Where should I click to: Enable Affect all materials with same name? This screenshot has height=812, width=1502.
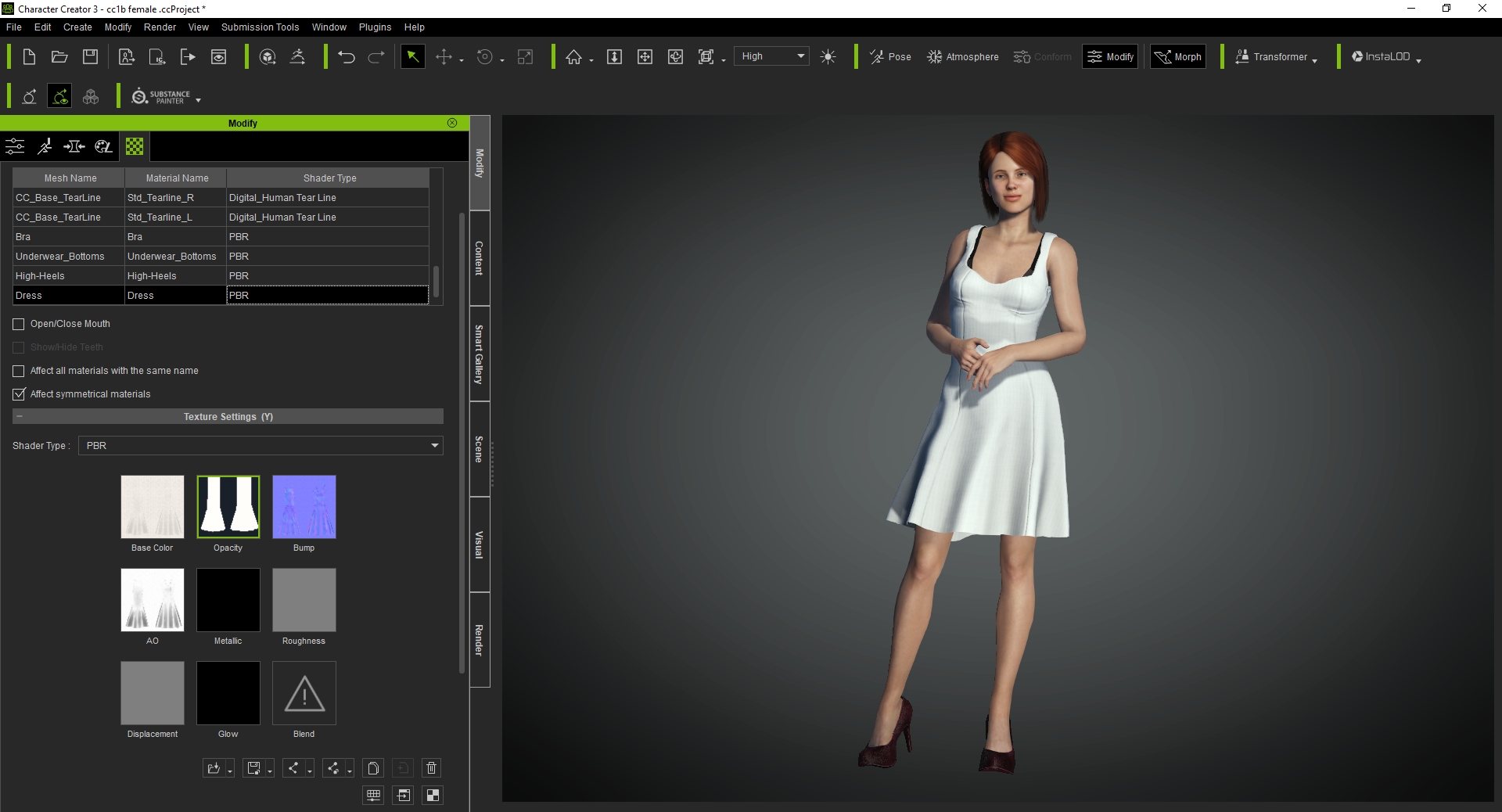coord(19,371)
